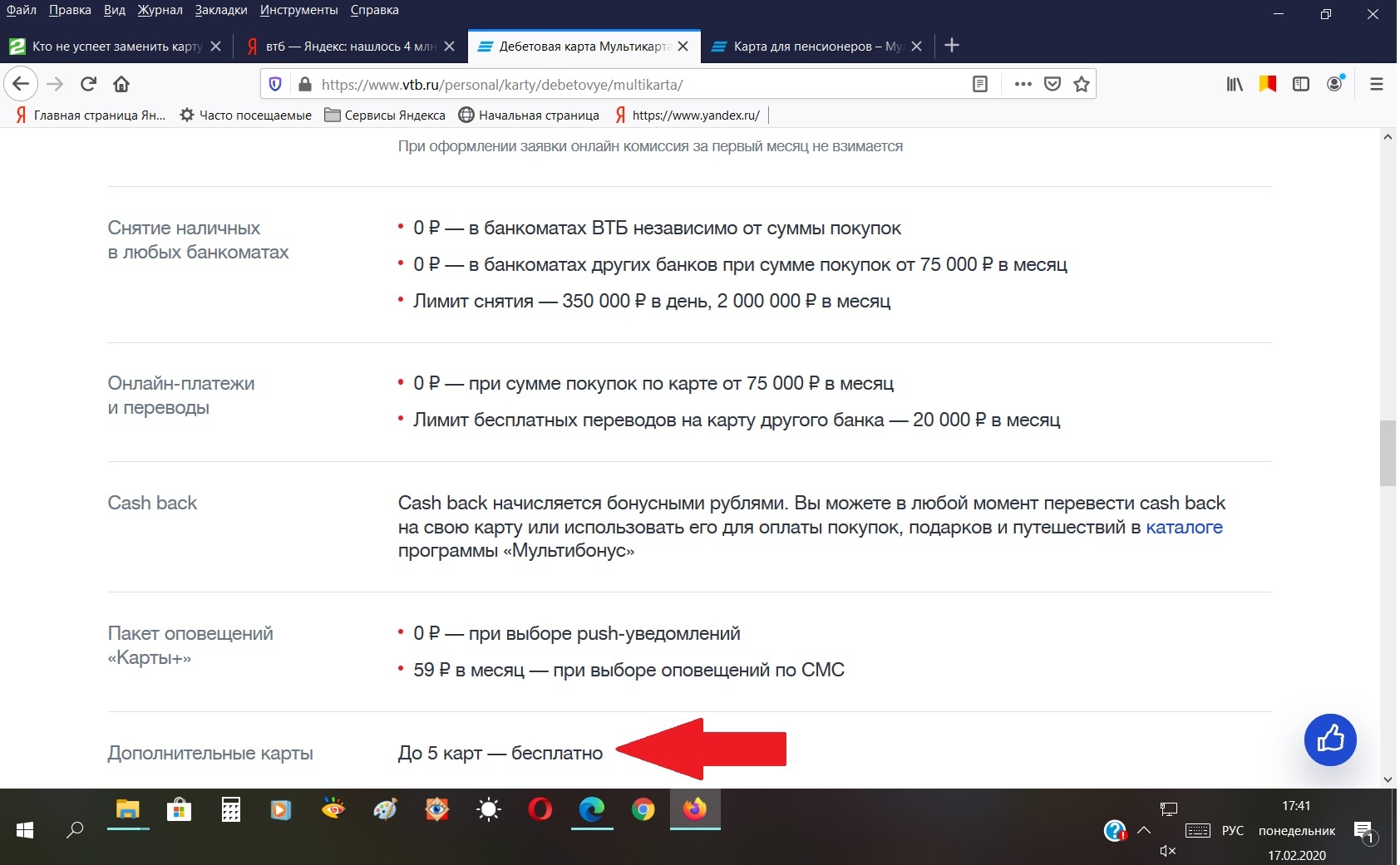Toggle reader view icon

[x=980, y=84]
